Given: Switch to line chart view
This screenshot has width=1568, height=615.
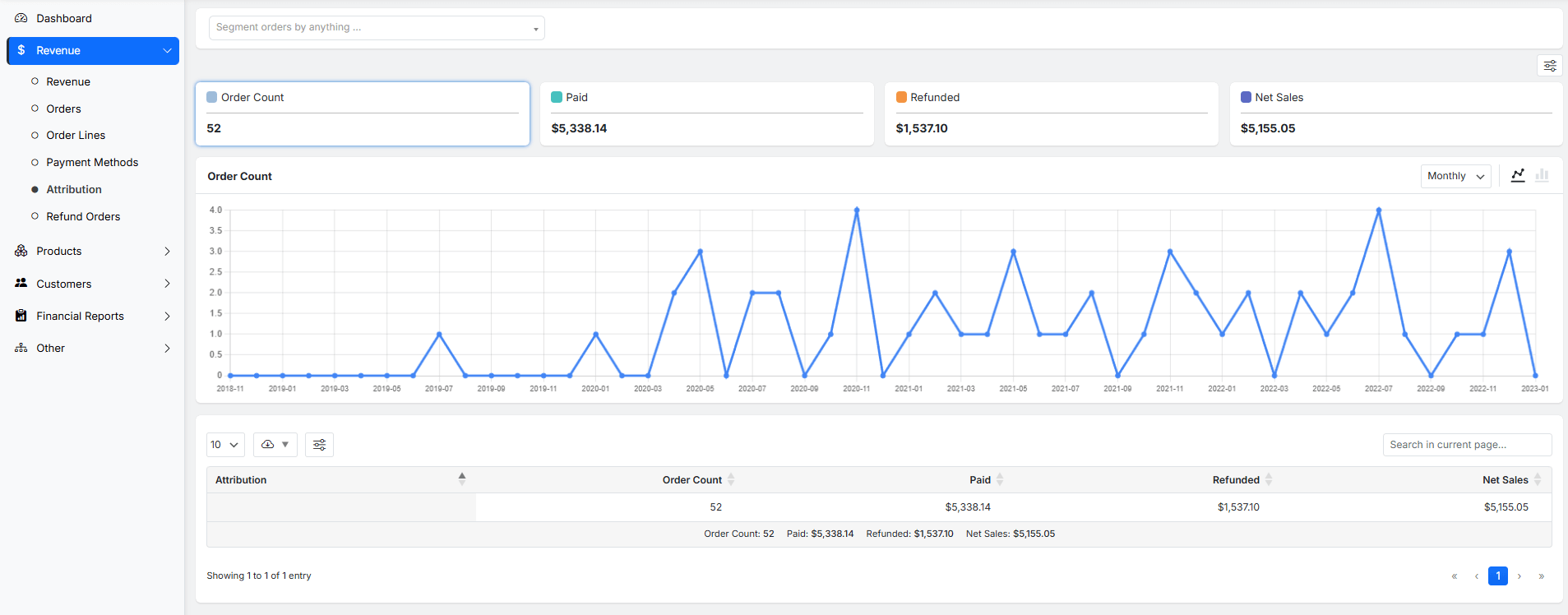Looking at the screenshot, I should [x=1518, y=175].
